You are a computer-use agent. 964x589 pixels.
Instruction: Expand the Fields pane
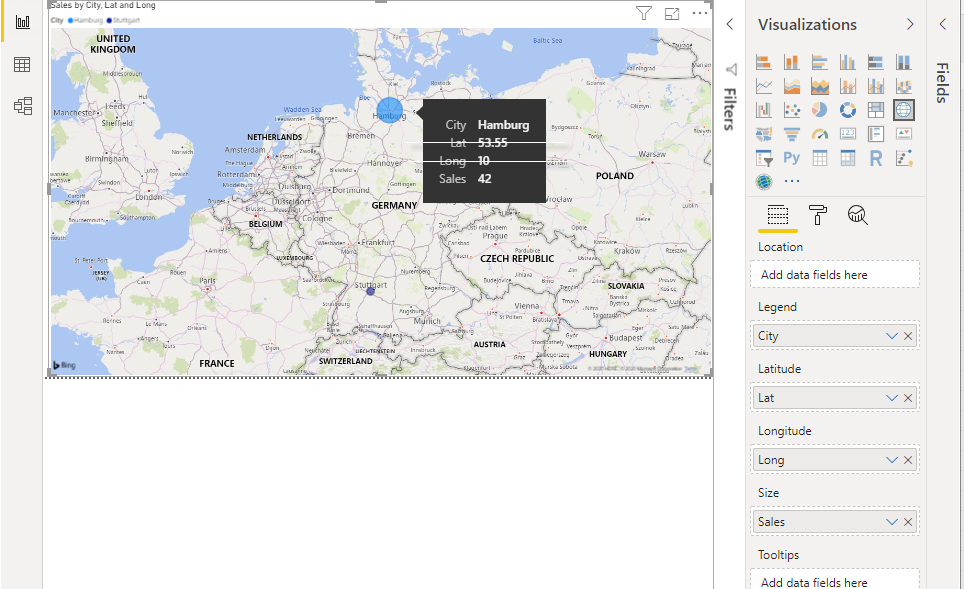942,24
